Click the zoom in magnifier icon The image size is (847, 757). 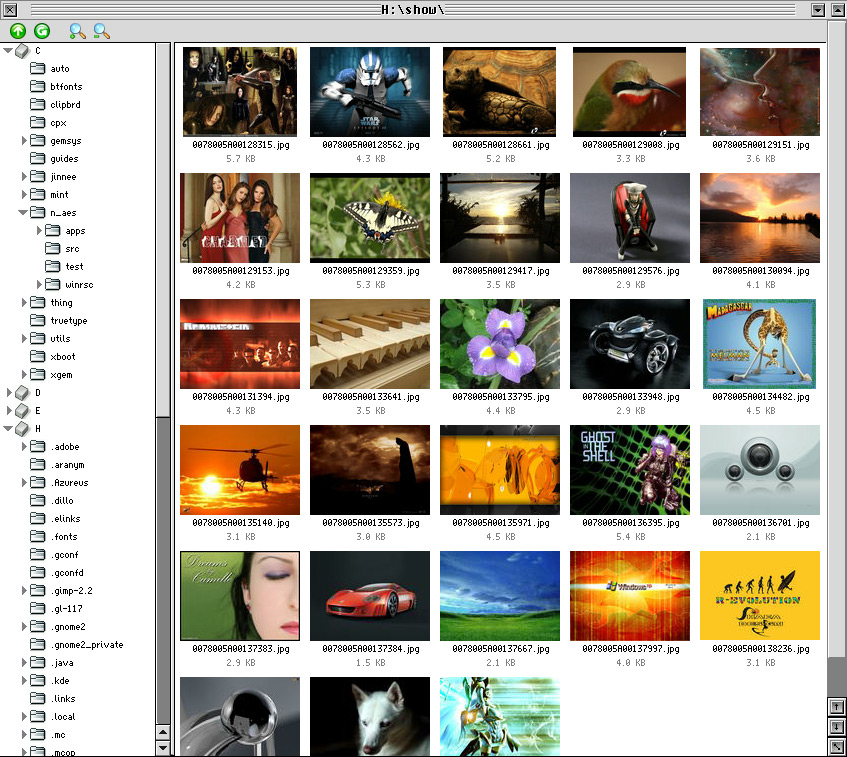(77, 31)
